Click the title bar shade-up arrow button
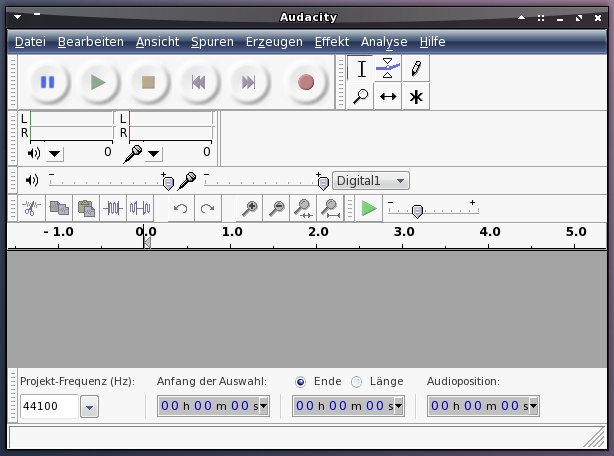The width and height of the screenshot is (614, 456). (x=521, y=18)
